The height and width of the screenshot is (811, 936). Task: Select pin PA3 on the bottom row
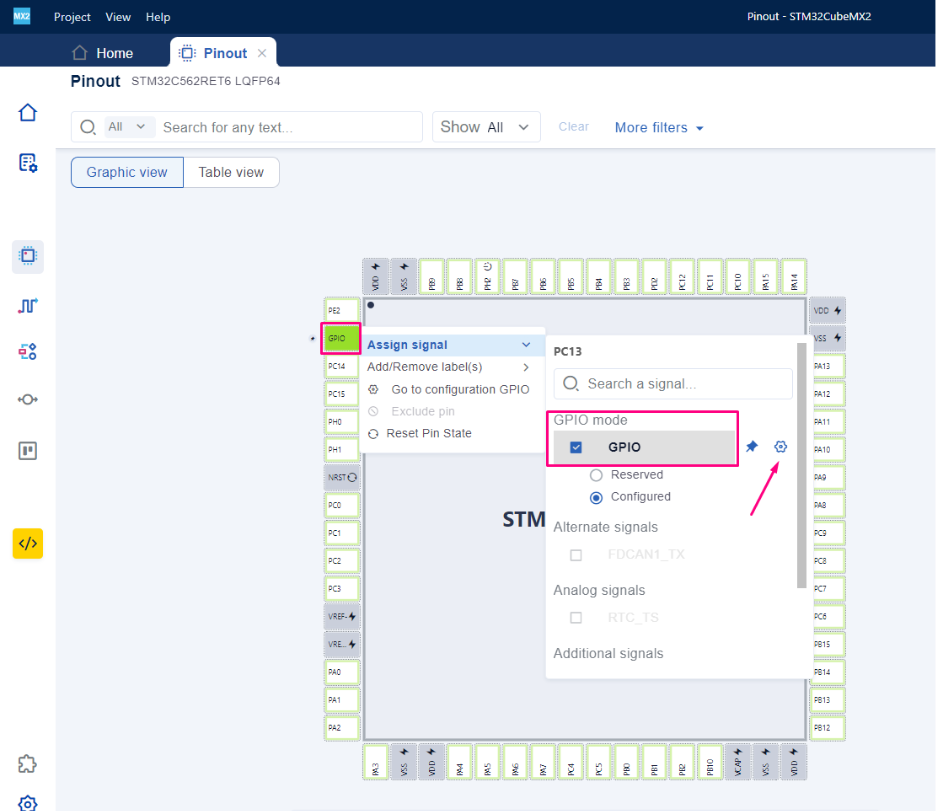click(x=375, y=762)
